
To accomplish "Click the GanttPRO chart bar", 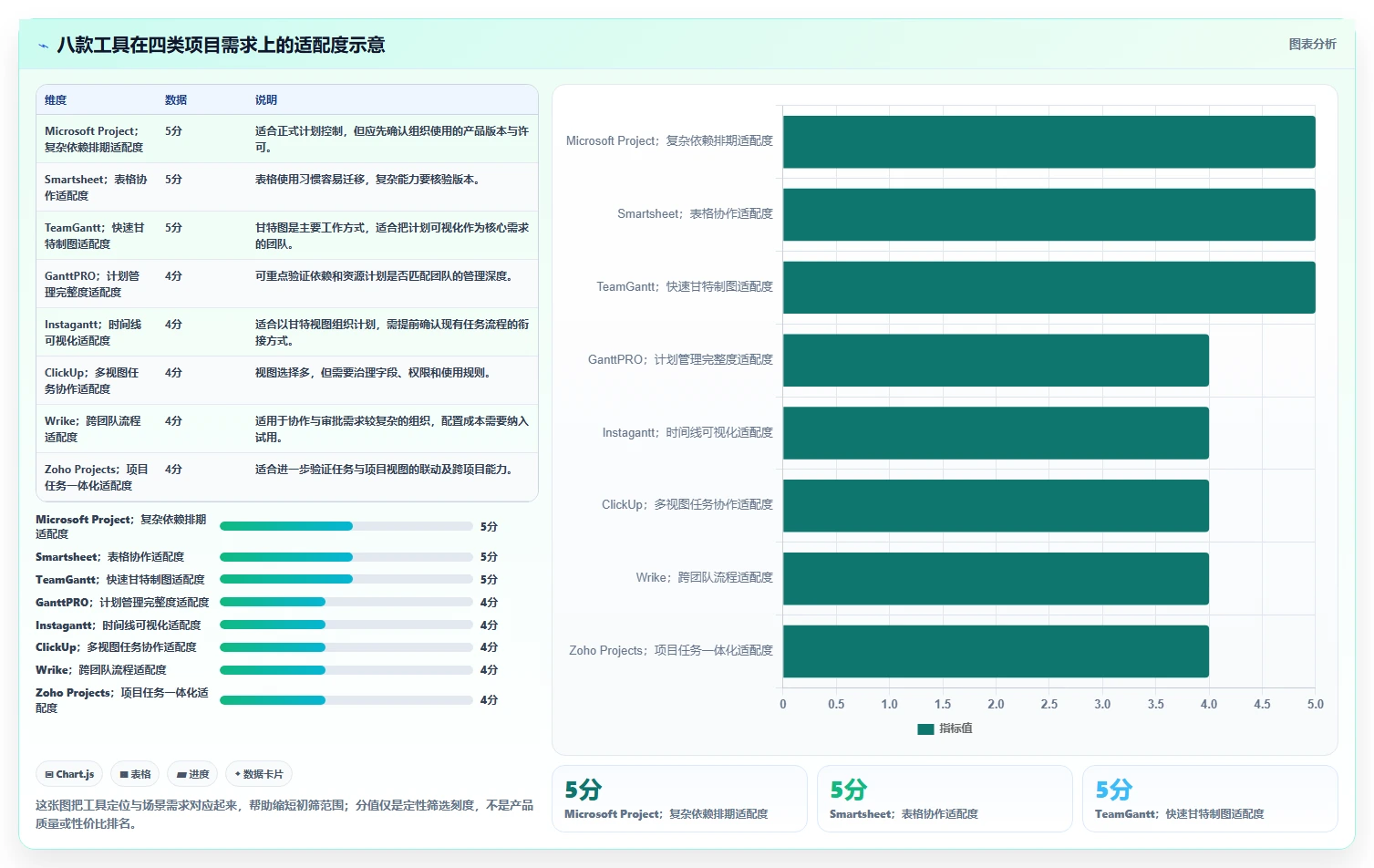I will point(996,360).
